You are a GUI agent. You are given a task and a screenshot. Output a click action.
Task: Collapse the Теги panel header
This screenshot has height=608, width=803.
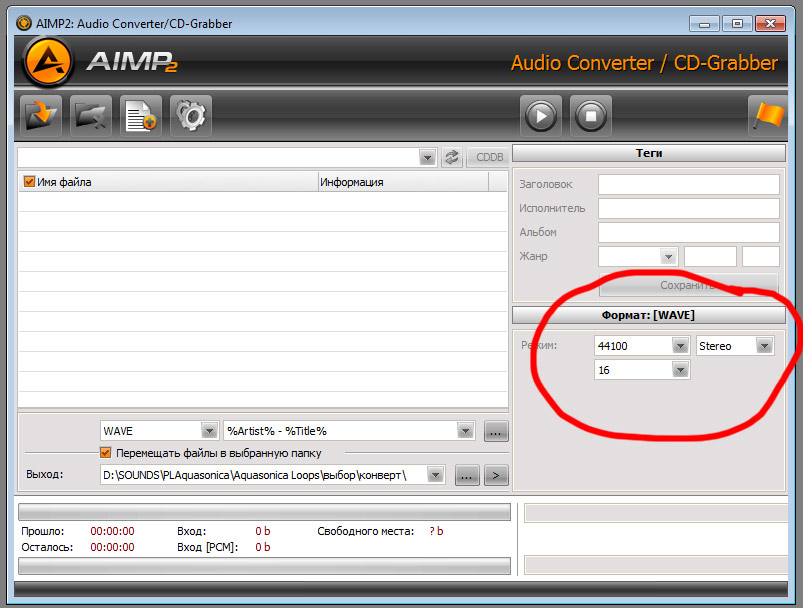pos(649,153)
